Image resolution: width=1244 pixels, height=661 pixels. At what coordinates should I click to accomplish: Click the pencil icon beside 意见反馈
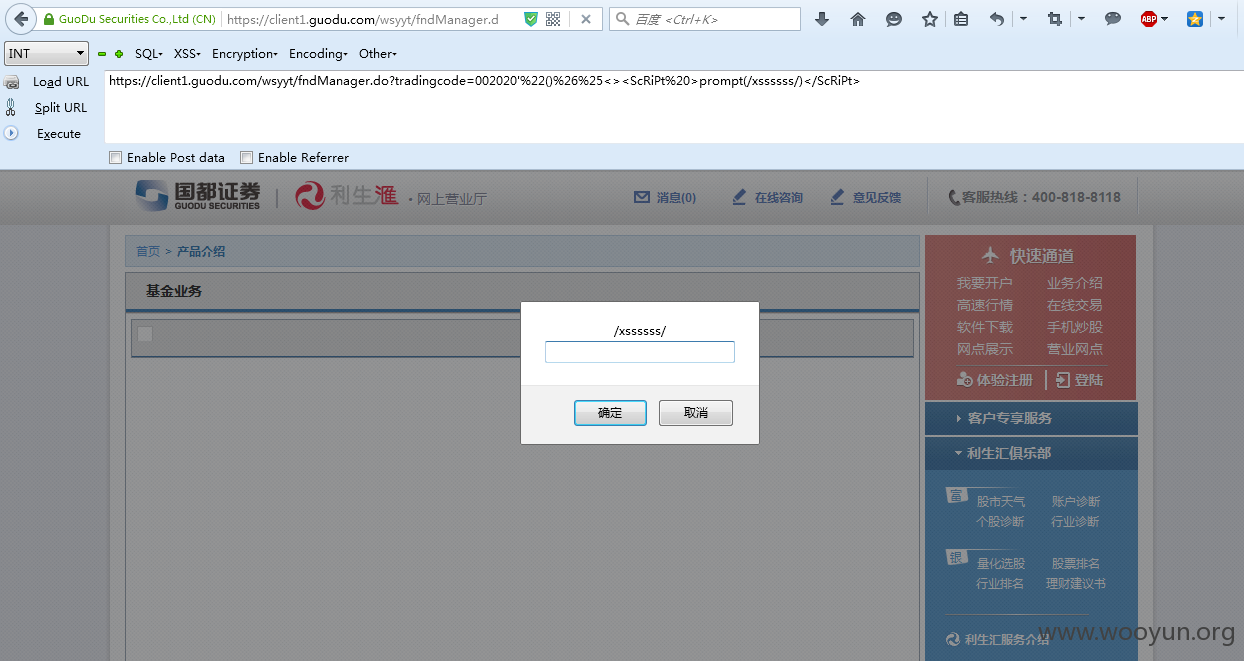[838, 197]
